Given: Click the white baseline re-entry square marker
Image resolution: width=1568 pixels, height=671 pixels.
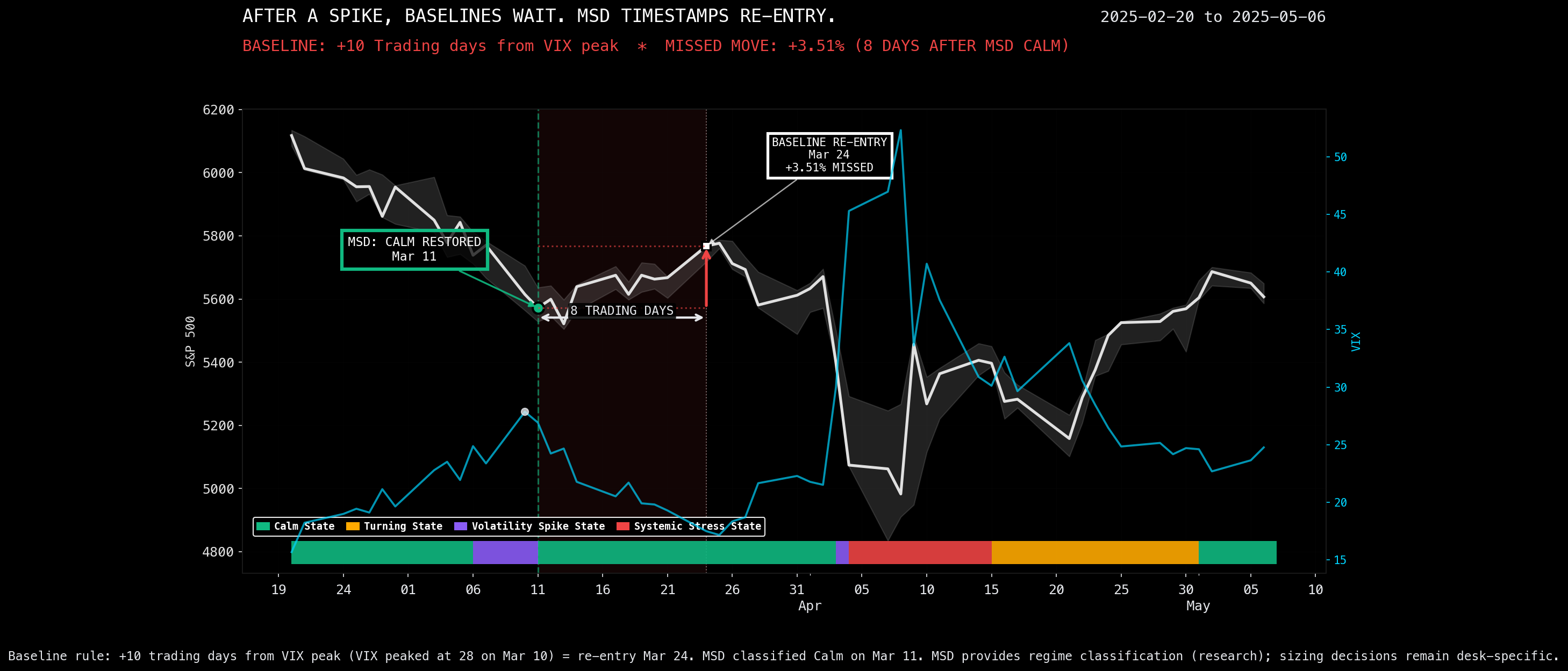Looking at the screenshot, I should [x=706, y=247].
